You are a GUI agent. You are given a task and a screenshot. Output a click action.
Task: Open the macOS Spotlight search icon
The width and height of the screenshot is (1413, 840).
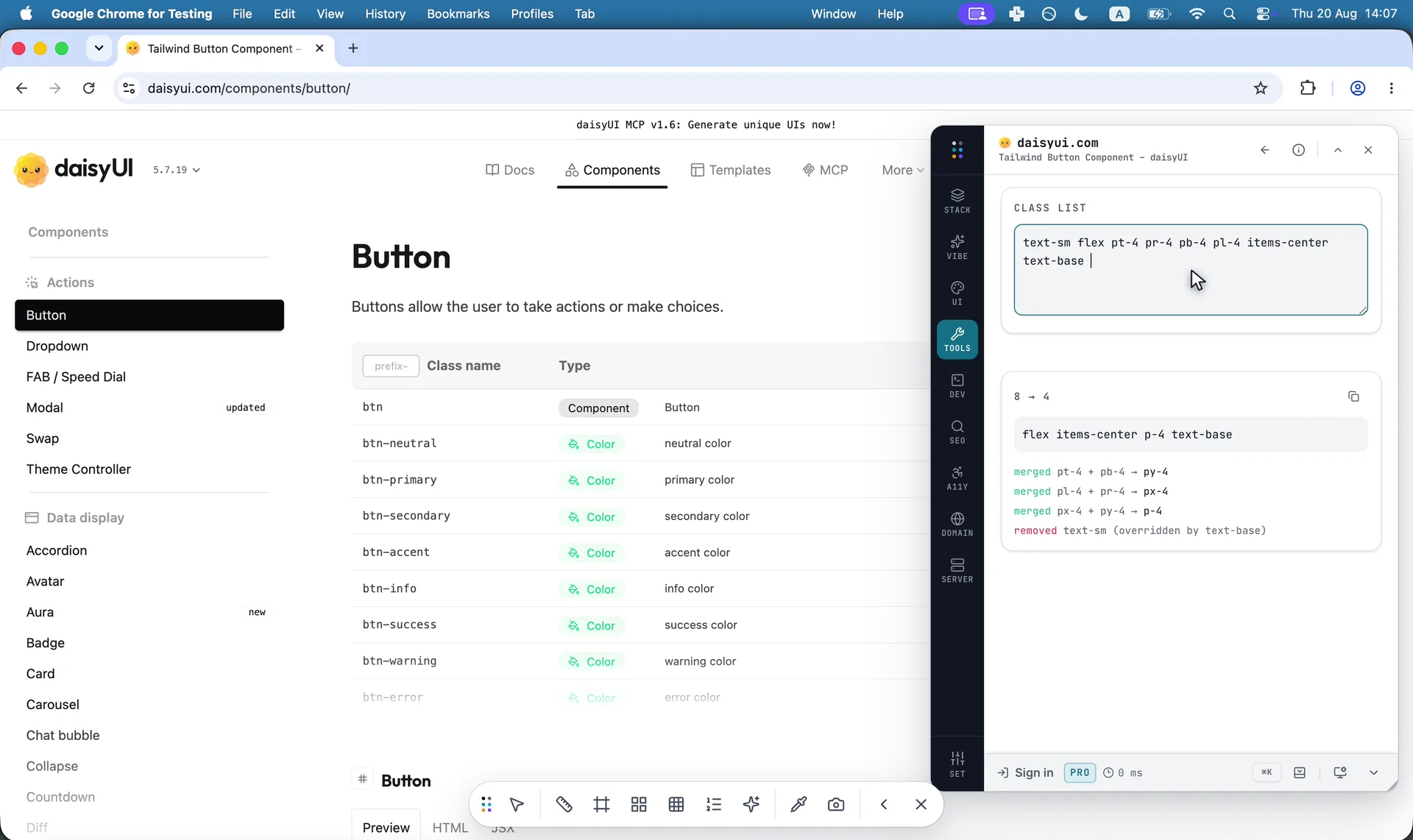pyautogui.click(x=1229, y=14)
